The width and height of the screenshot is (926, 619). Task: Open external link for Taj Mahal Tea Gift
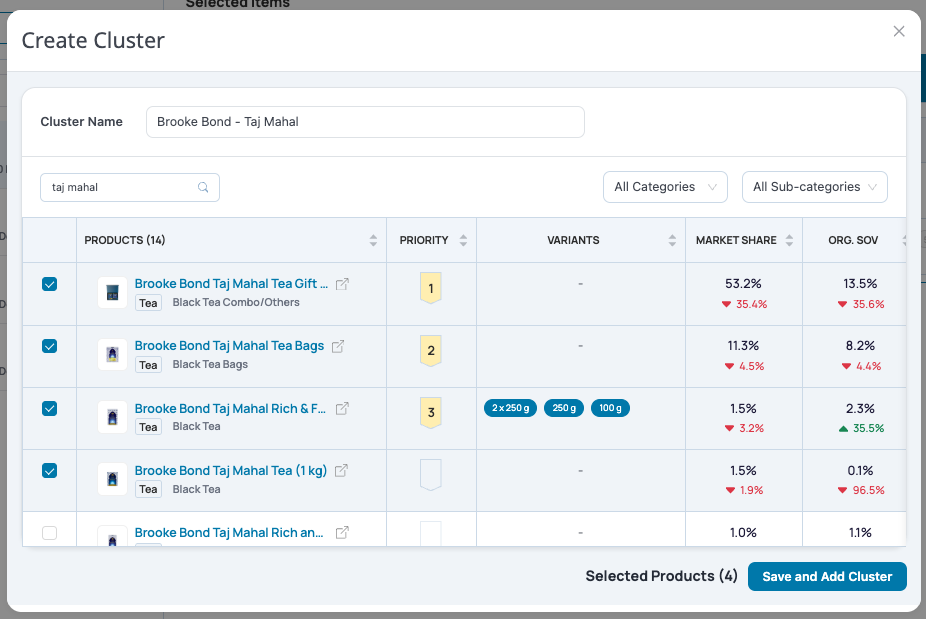[x=342, y=284]
